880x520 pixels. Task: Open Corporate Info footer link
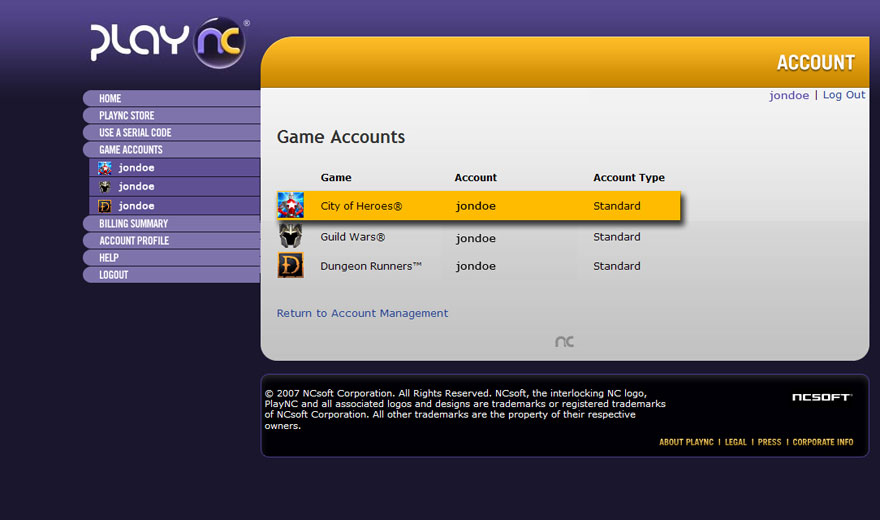click(823, 442)
